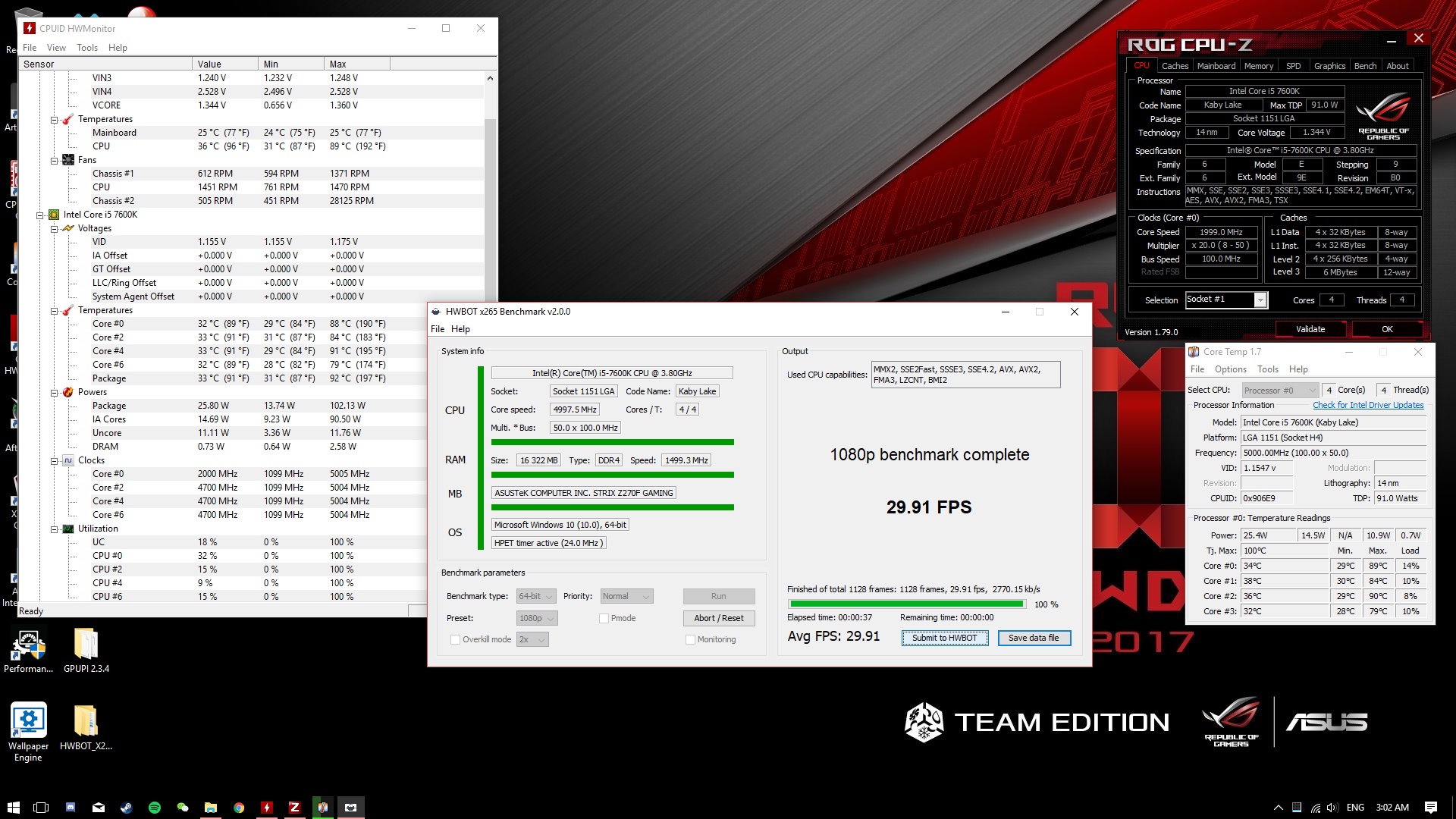1456x819 pixels.
Task: Open the Windows Start menu
Action: 13,808
